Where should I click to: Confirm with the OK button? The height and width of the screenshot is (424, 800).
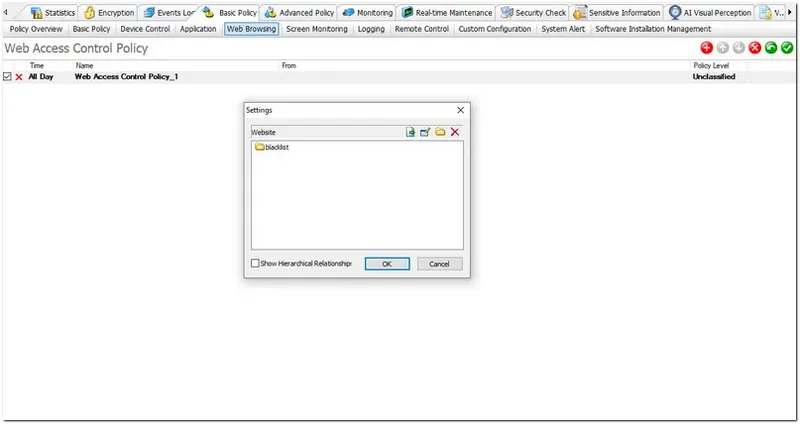tap(387, 264)
